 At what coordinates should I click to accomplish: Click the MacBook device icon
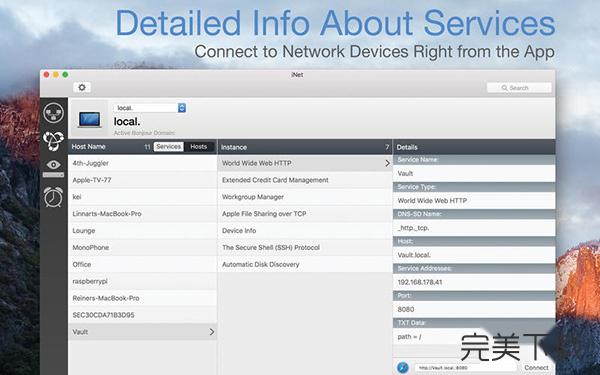(x=90, y=119)
